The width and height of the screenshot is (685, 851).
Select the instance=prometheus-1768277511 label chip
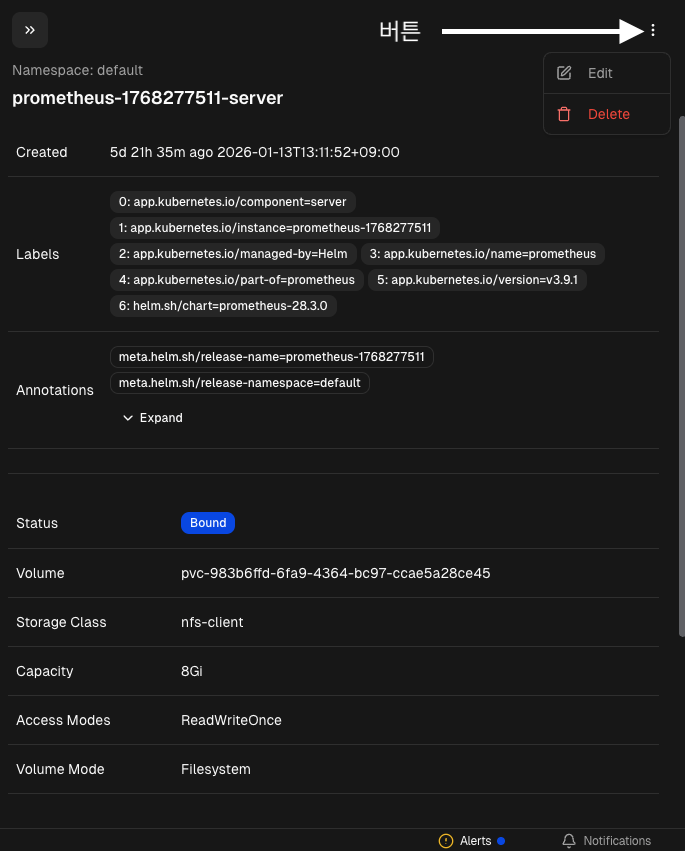275,228
